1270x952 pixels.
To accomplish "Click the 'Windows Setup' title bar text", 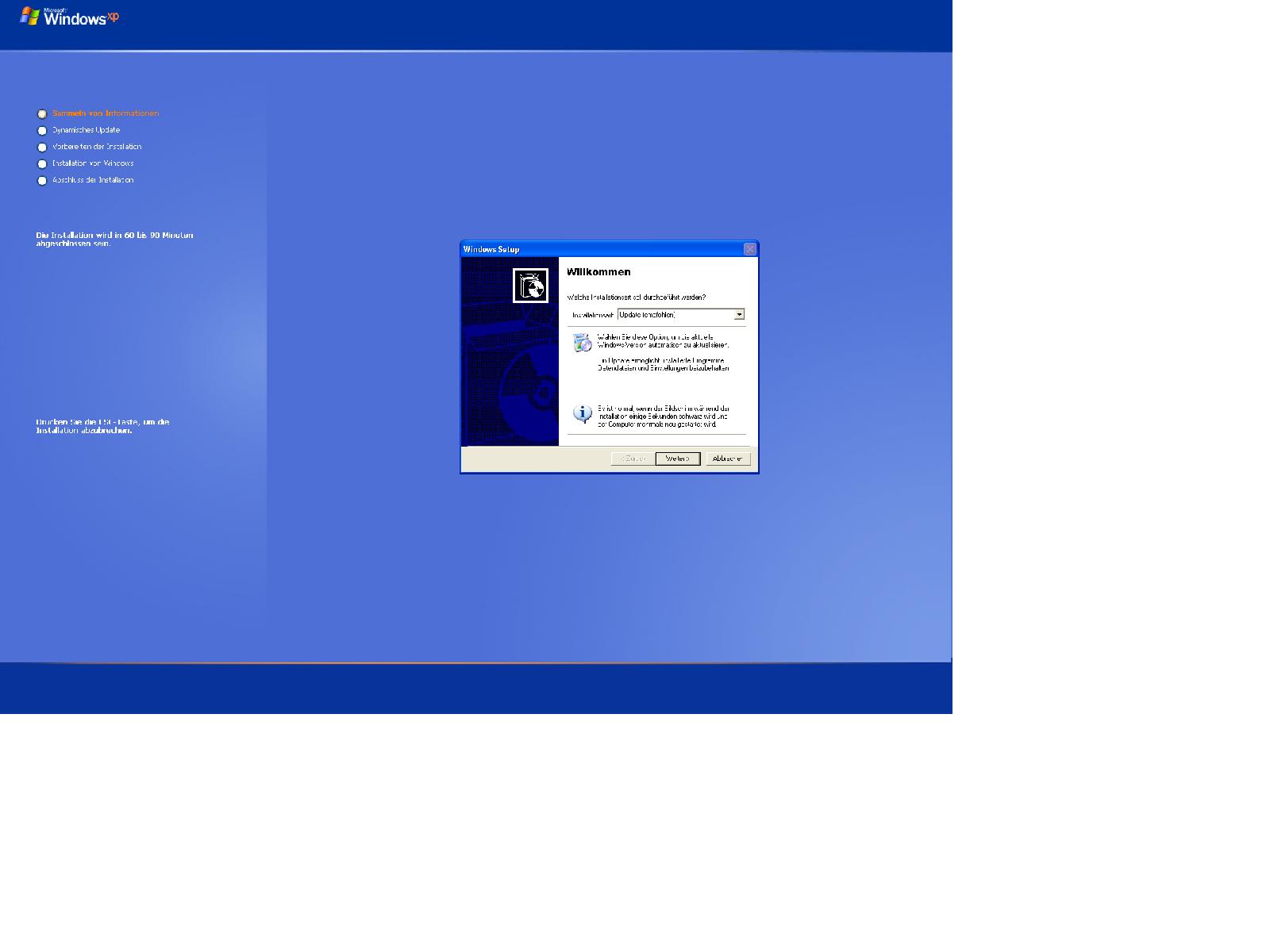I will tap(491, 249).
